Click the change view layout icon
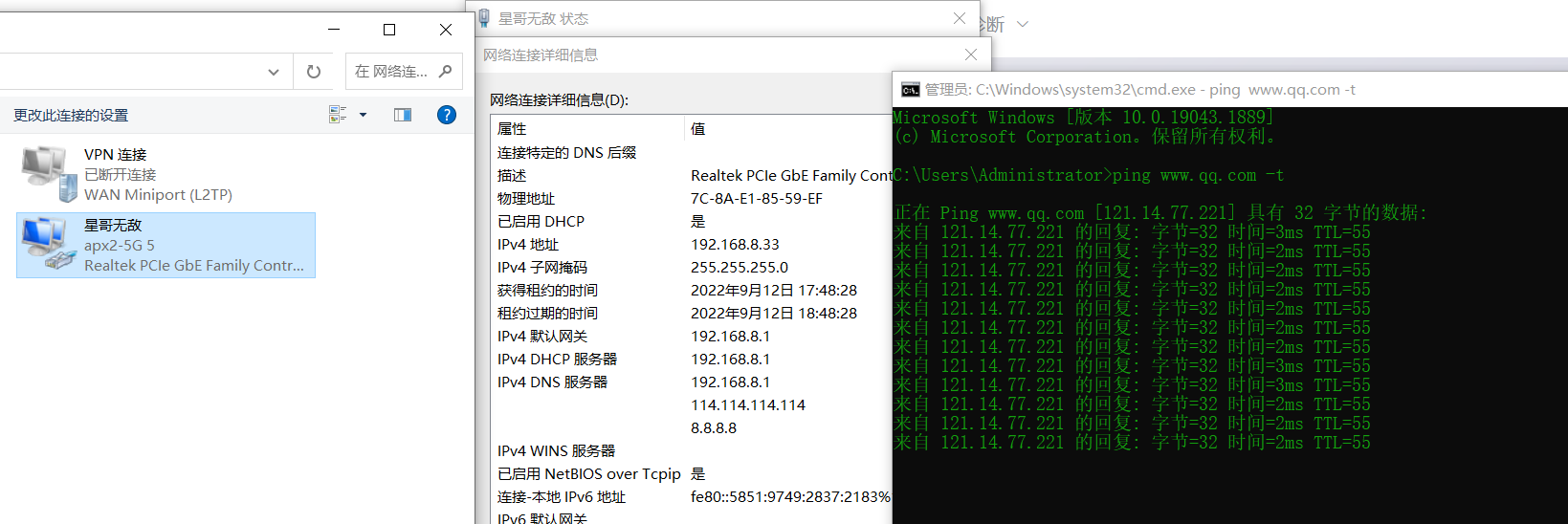Screen dimensions: 1568x524 (338, 115)
